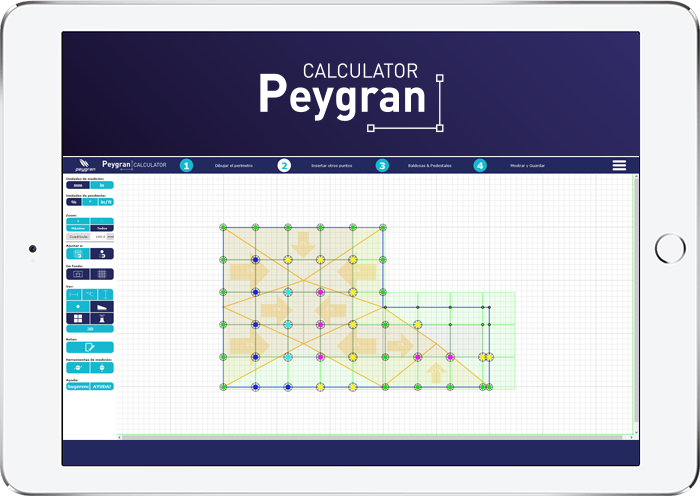
Task: Click the Peygran logo in the toolbar
Action: 85,165
